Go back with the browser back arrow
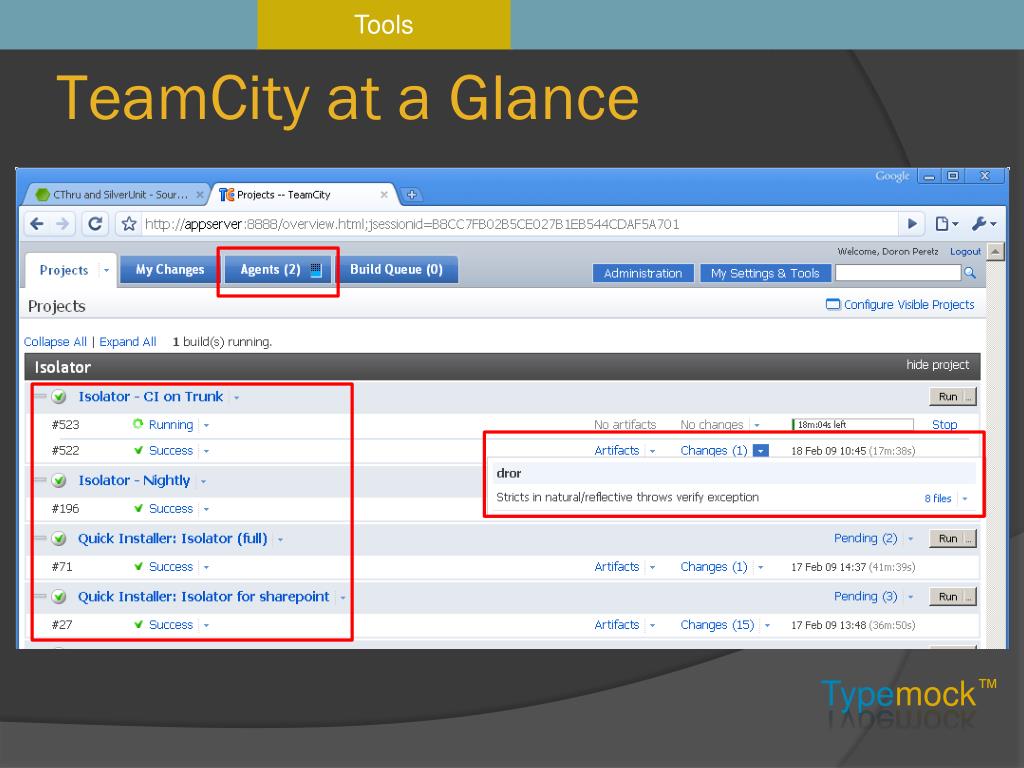Viewport: 1024px width, 768px height. pos(37,224)
